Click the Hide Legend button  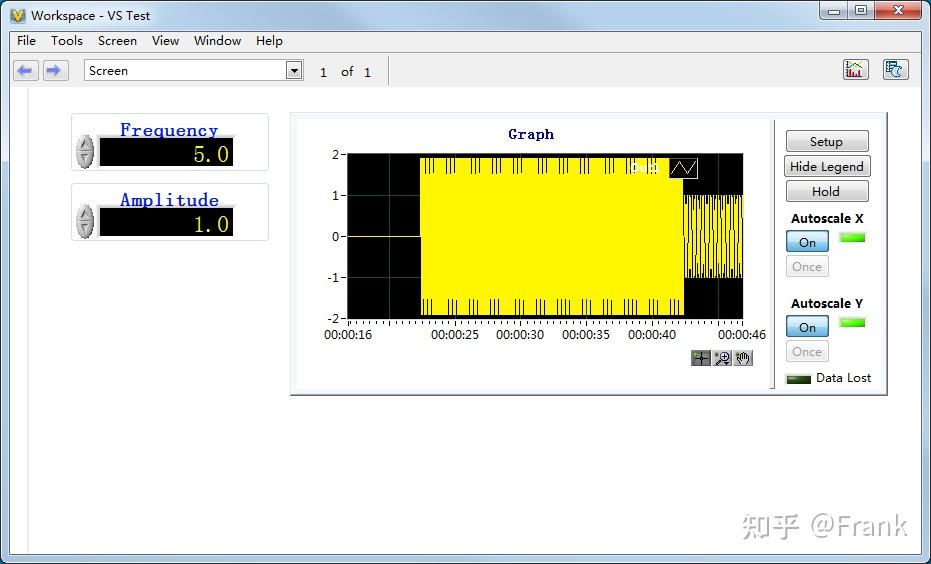tap(826, 167)
